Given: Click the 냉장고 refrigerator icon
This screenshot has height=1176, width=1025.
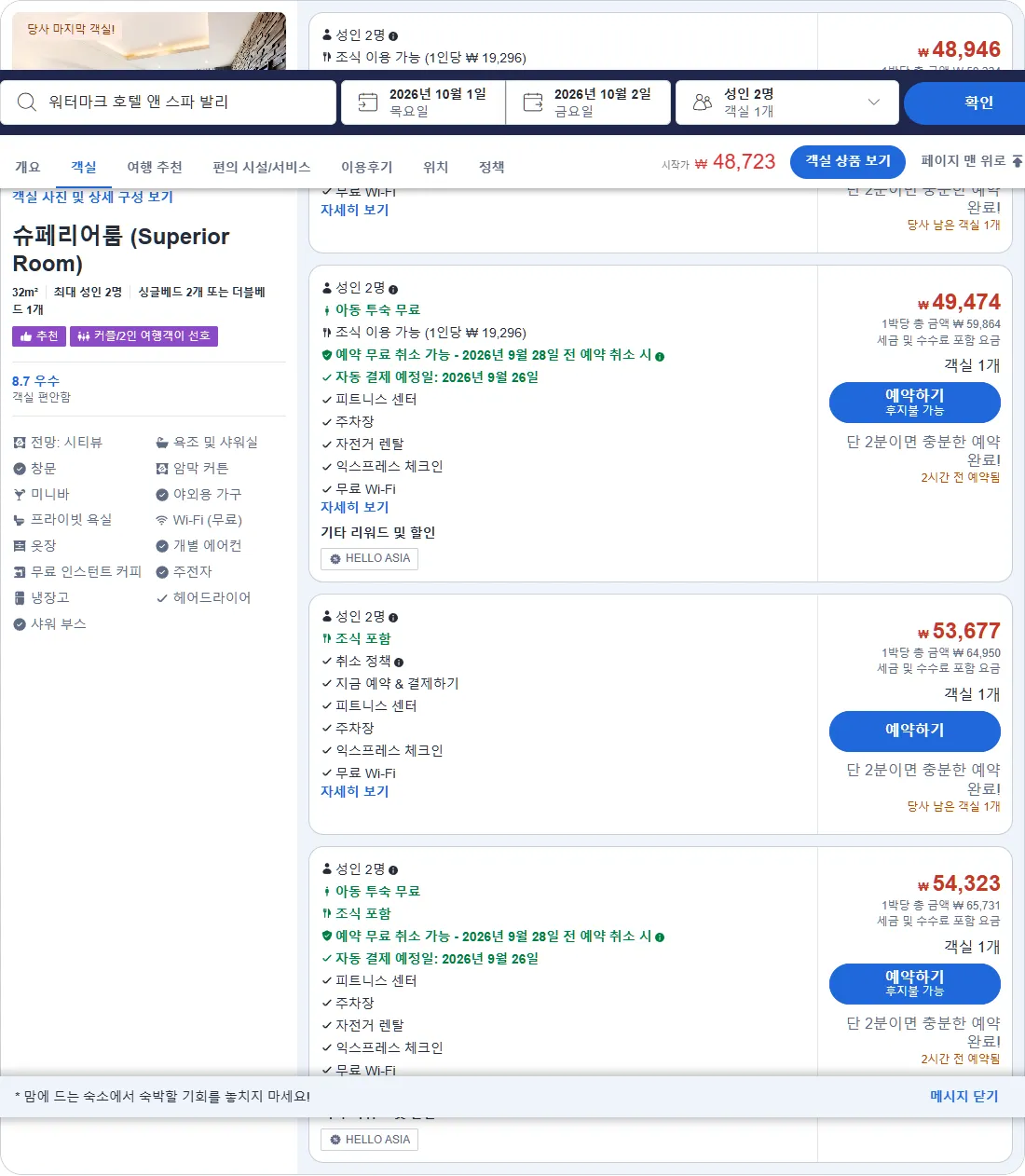Looking at the screenshot, I should click(20, 598).
